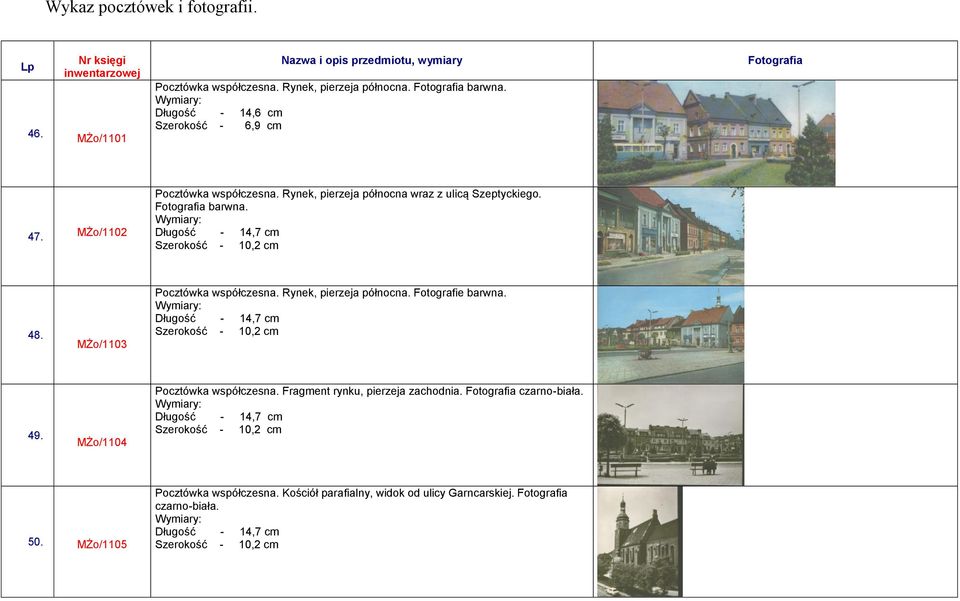Image resolution: width=960 pixels, height=601 pixels.
Task: Open the Szeptyckiego street postcard thumbnail for MŻo/1102
Action: click(x=671, y=236)
